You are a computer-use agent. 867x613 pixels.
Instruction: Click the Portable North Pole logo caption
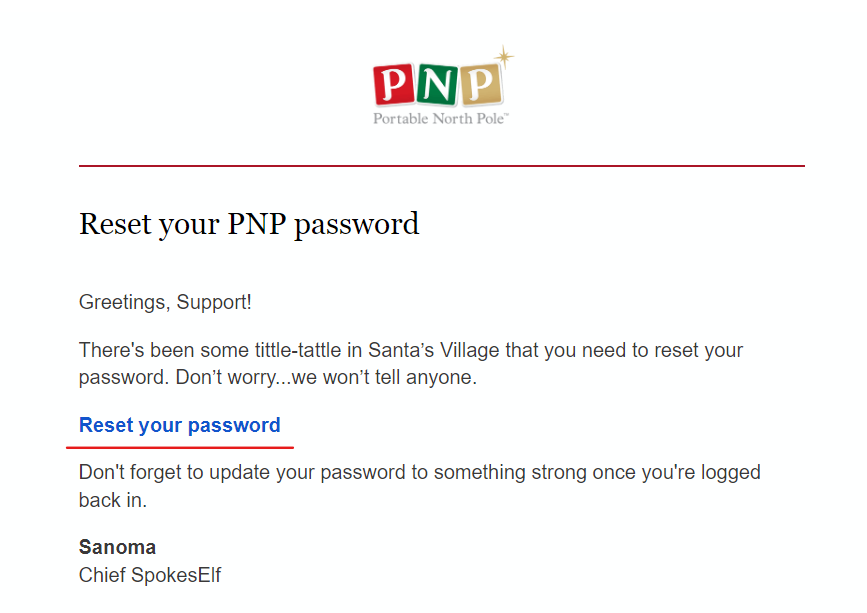pos(441,119)
